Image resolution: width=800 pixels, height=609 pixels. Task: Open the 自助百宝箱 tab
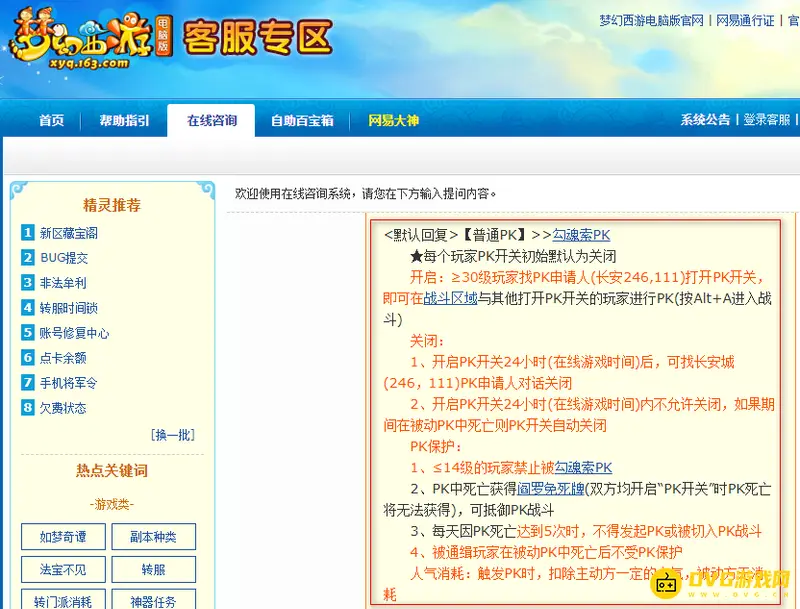pyautogui.click(x=302, y=120)
